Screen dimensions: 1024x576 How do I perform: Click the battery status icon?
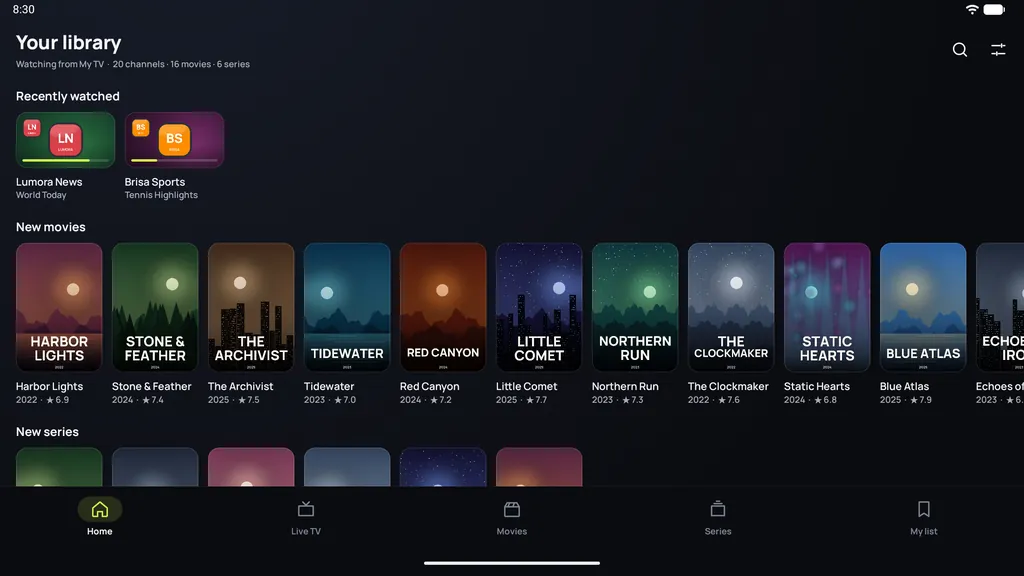coord(994,9)
